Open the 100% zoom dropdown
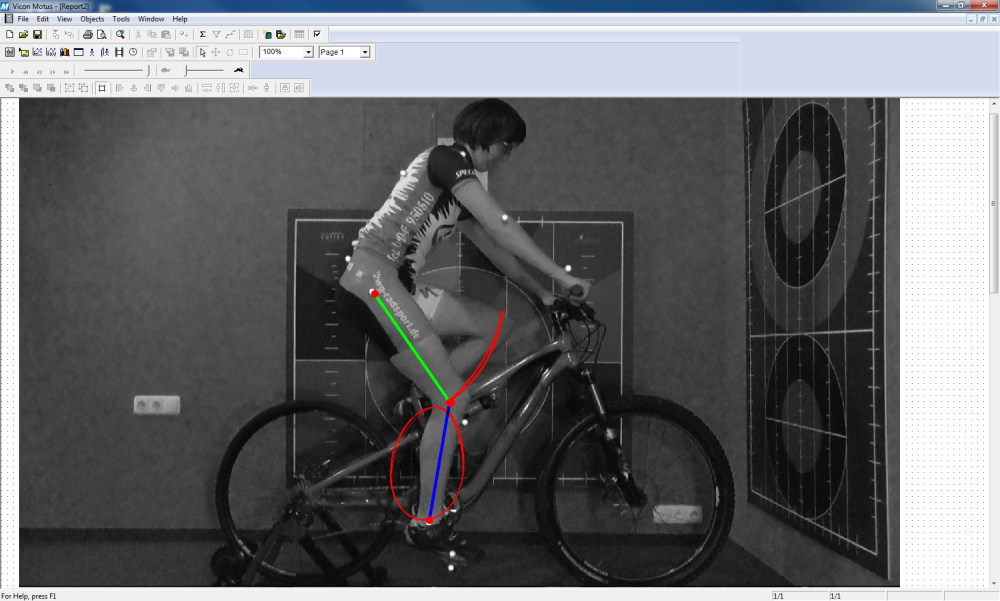Image resolution: width=1000 pixels, height=601 pixels. tap(308, 52)
